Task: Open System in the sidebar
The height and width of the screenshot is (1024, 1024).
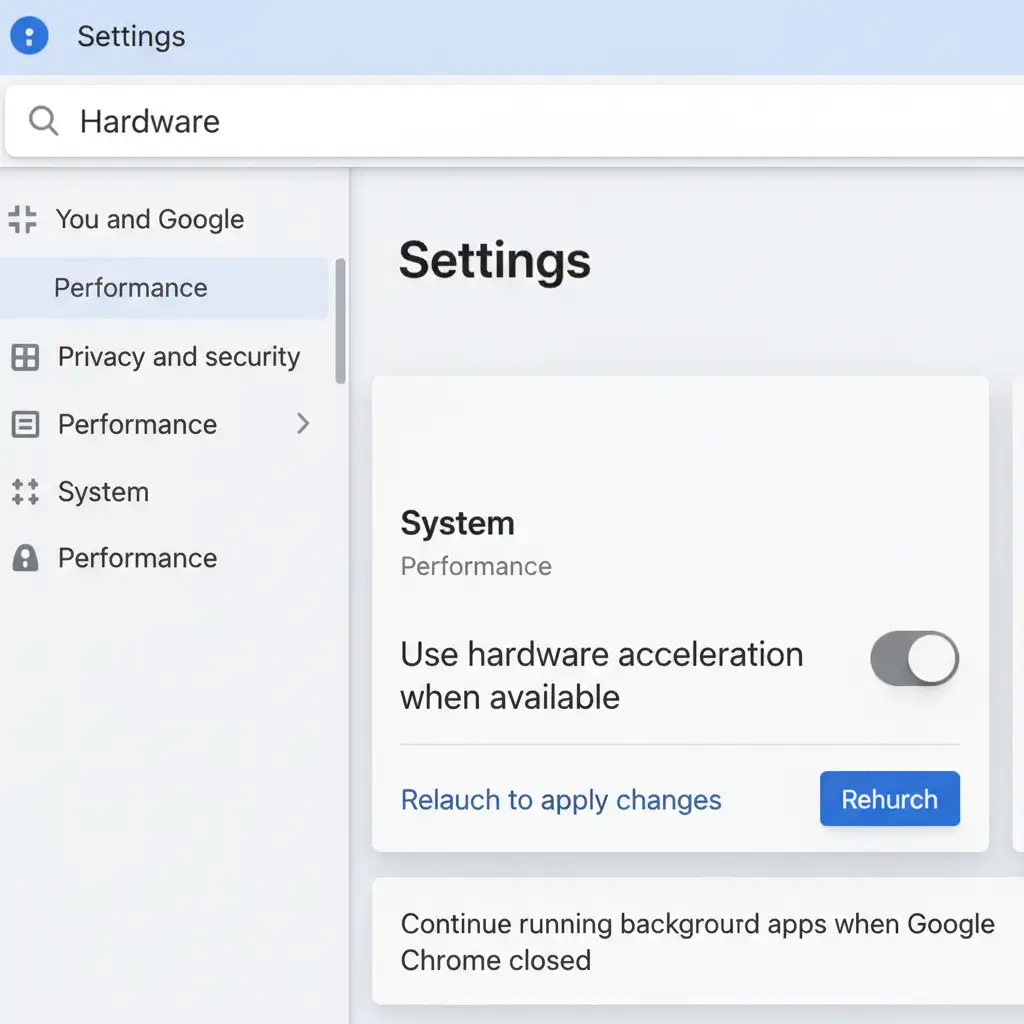Action: pyautogui.click(x=103, y=492)
